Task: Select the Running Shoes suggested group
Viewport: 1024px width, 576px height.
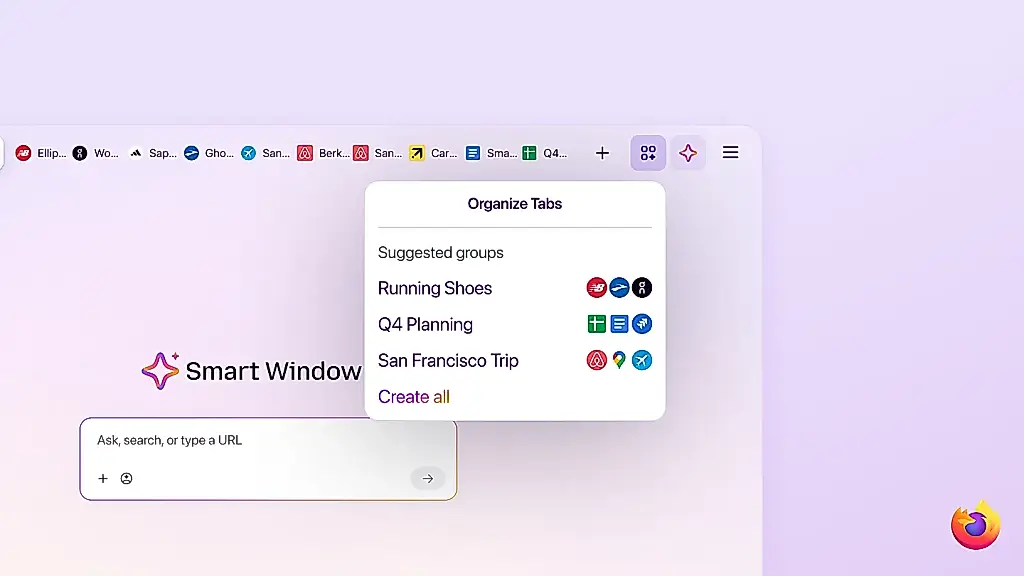Action: click(515, 288)
